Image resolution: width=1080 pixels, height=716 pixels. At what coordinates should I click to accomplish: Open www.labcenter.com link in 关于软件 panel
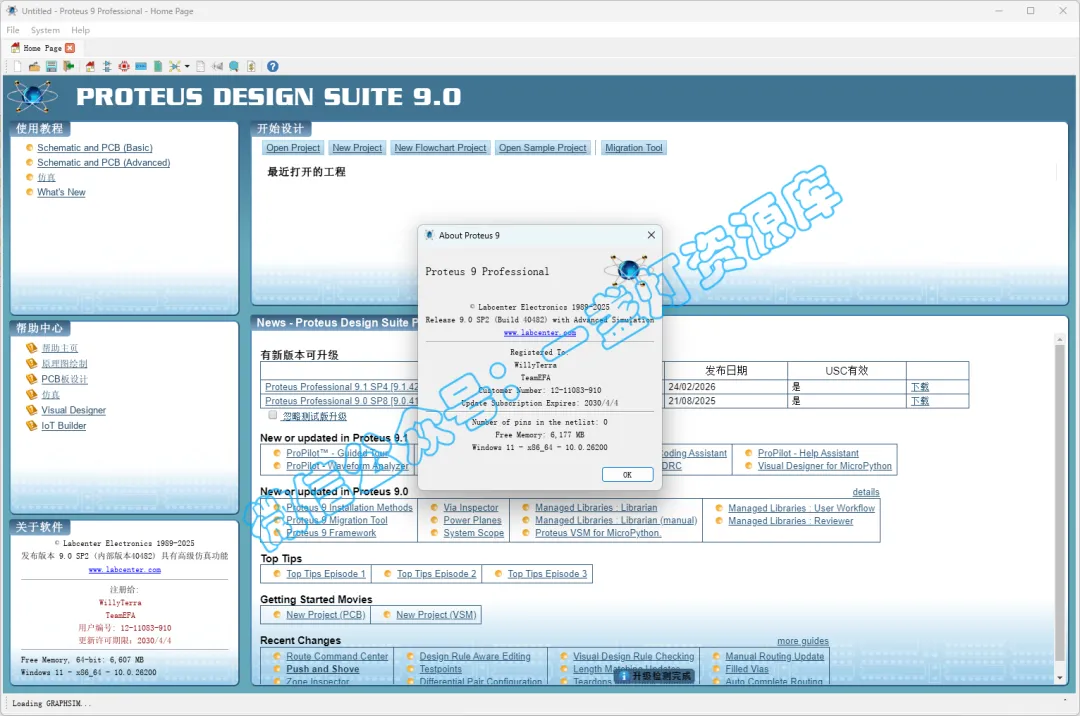(125, 570)
